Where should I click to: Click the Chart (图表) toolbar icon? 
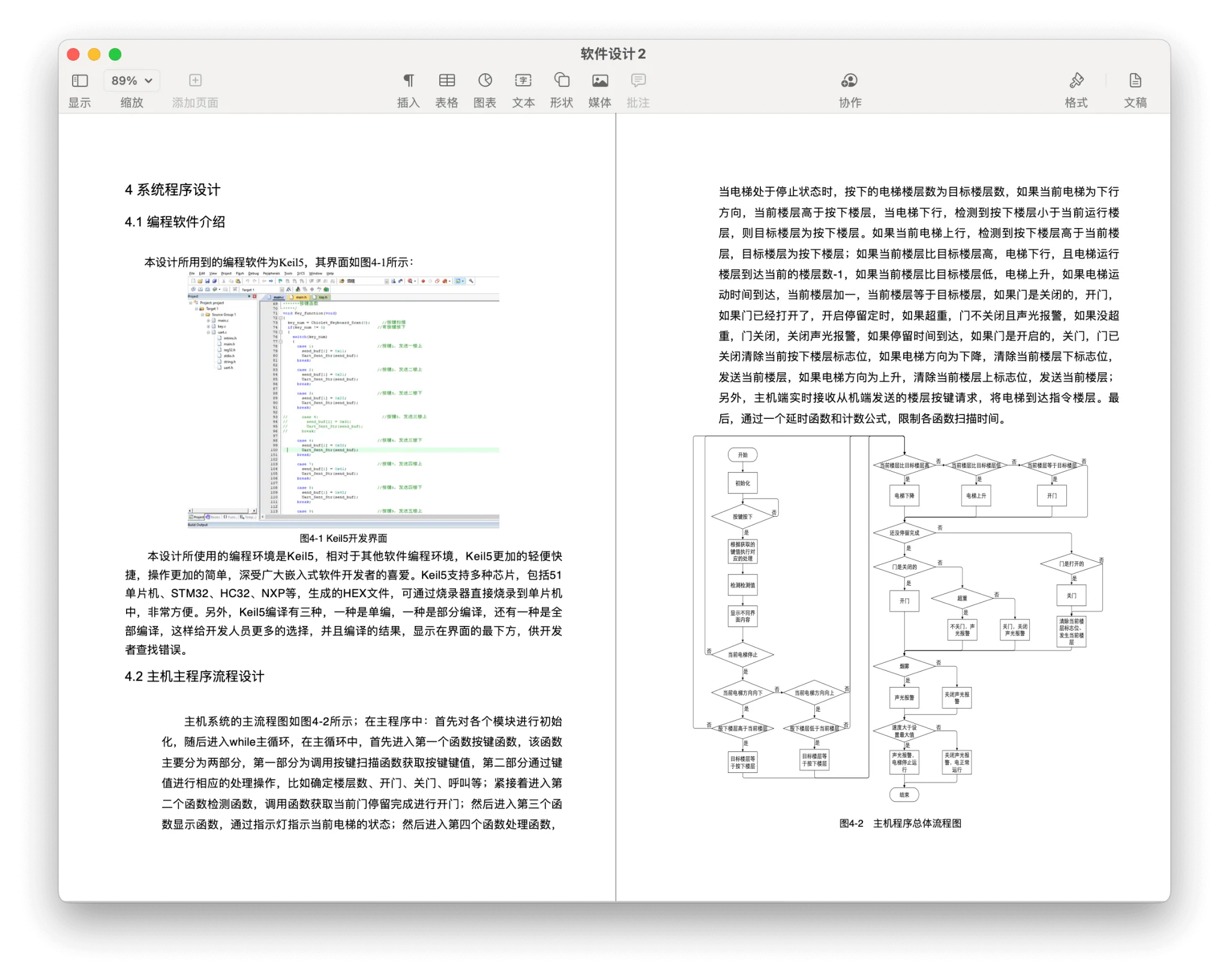(x=485, y=80)
